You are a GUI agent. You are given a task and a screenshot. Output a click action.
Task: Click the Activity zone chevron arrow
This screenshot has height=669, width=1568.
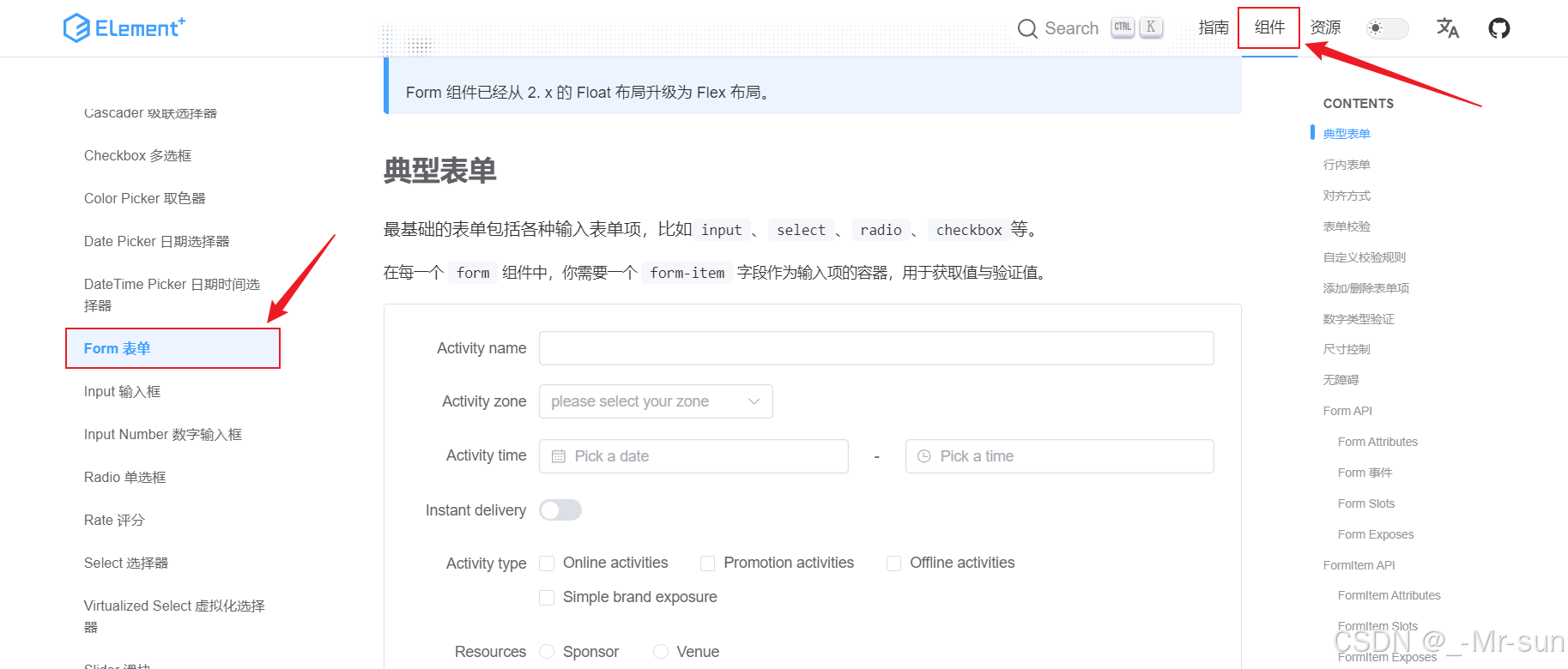(754, 401)
